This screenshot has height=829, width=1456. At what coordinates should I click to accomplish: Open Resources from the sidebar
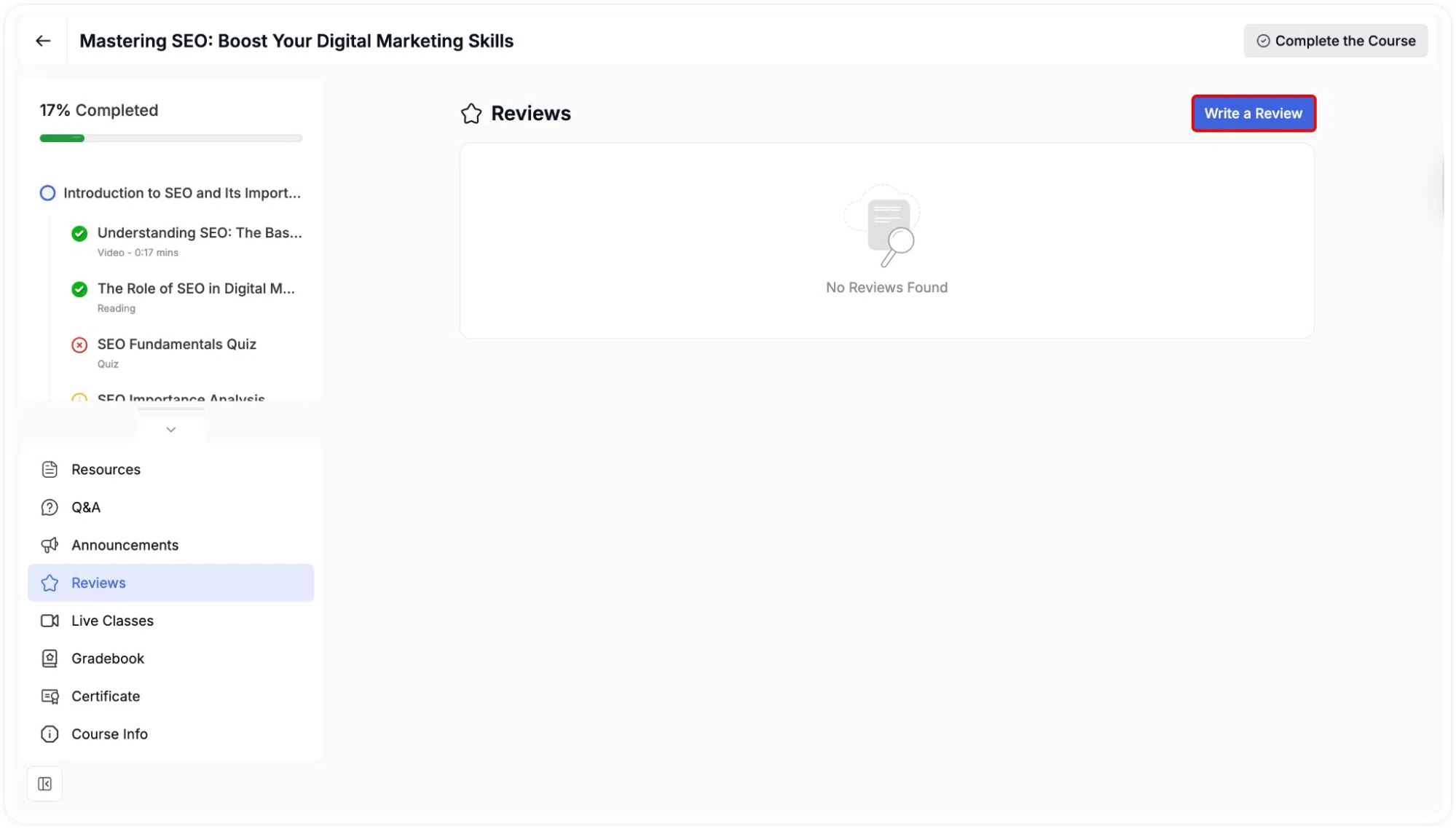tap(170, 469)
